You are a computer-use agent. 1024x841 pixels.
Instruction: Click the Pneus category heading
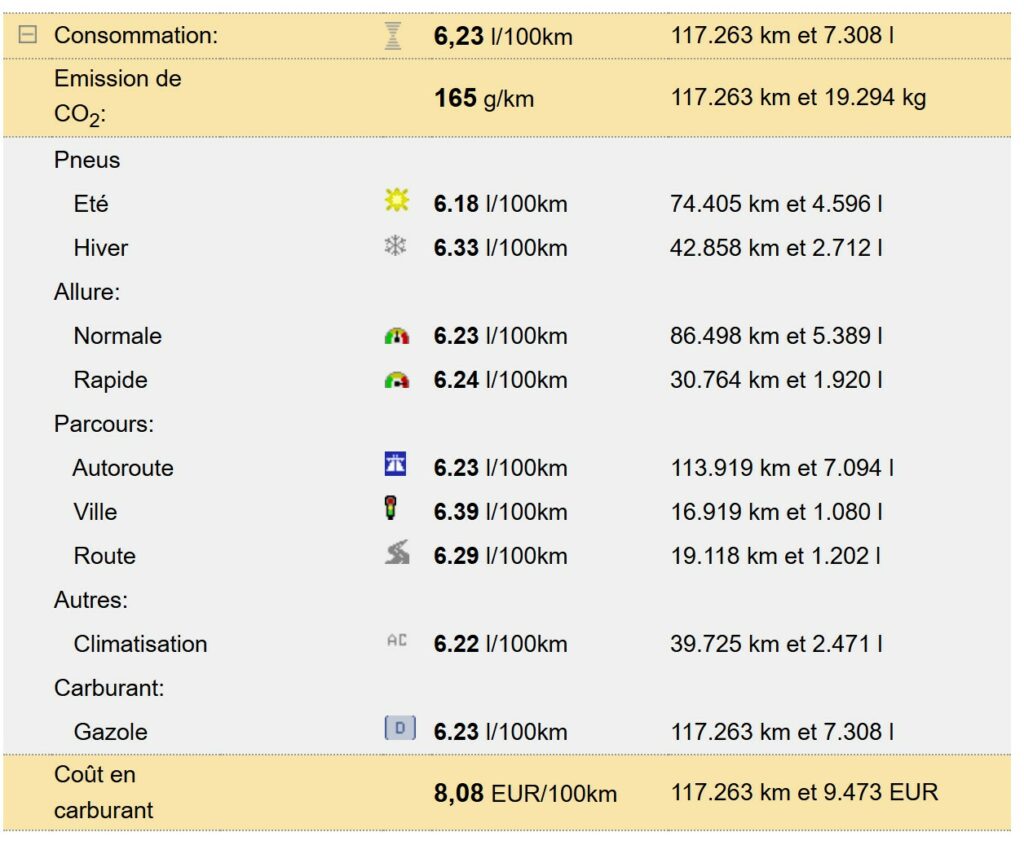point(87,160)
